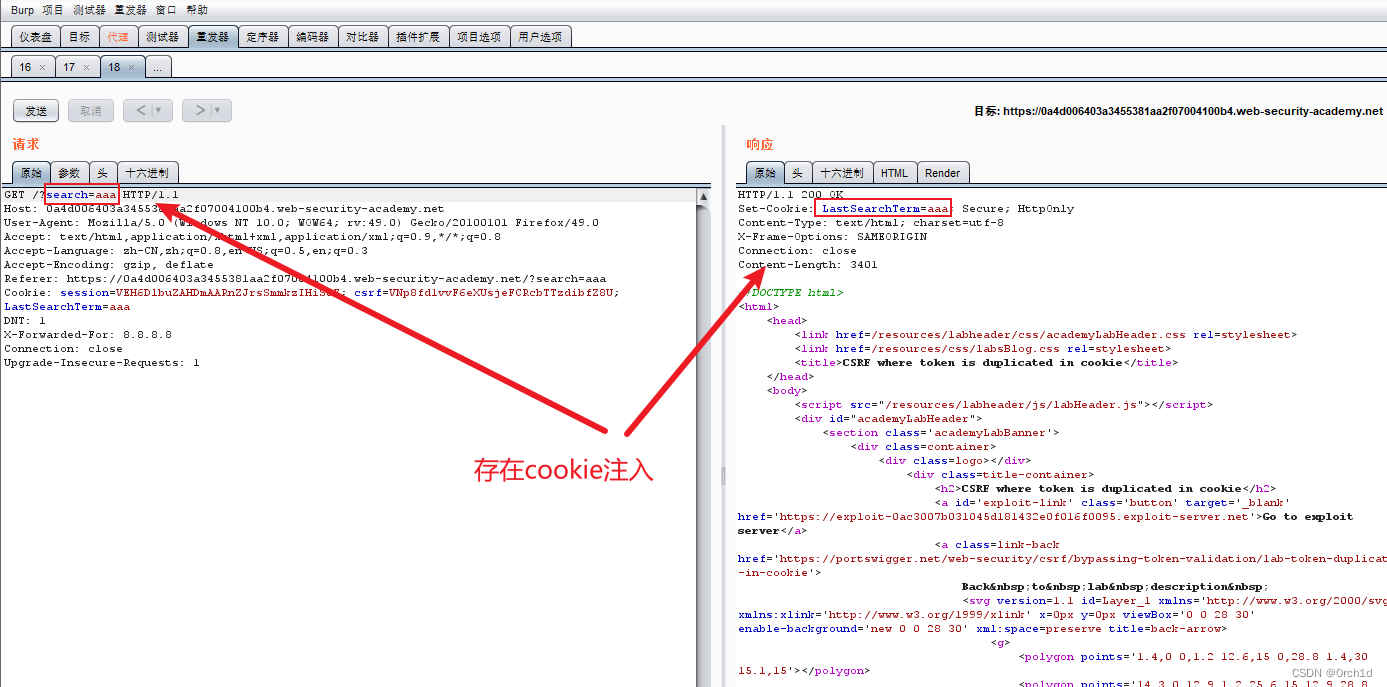Open the Burp menu
The image size is (1387, 687).
[22, 10]
